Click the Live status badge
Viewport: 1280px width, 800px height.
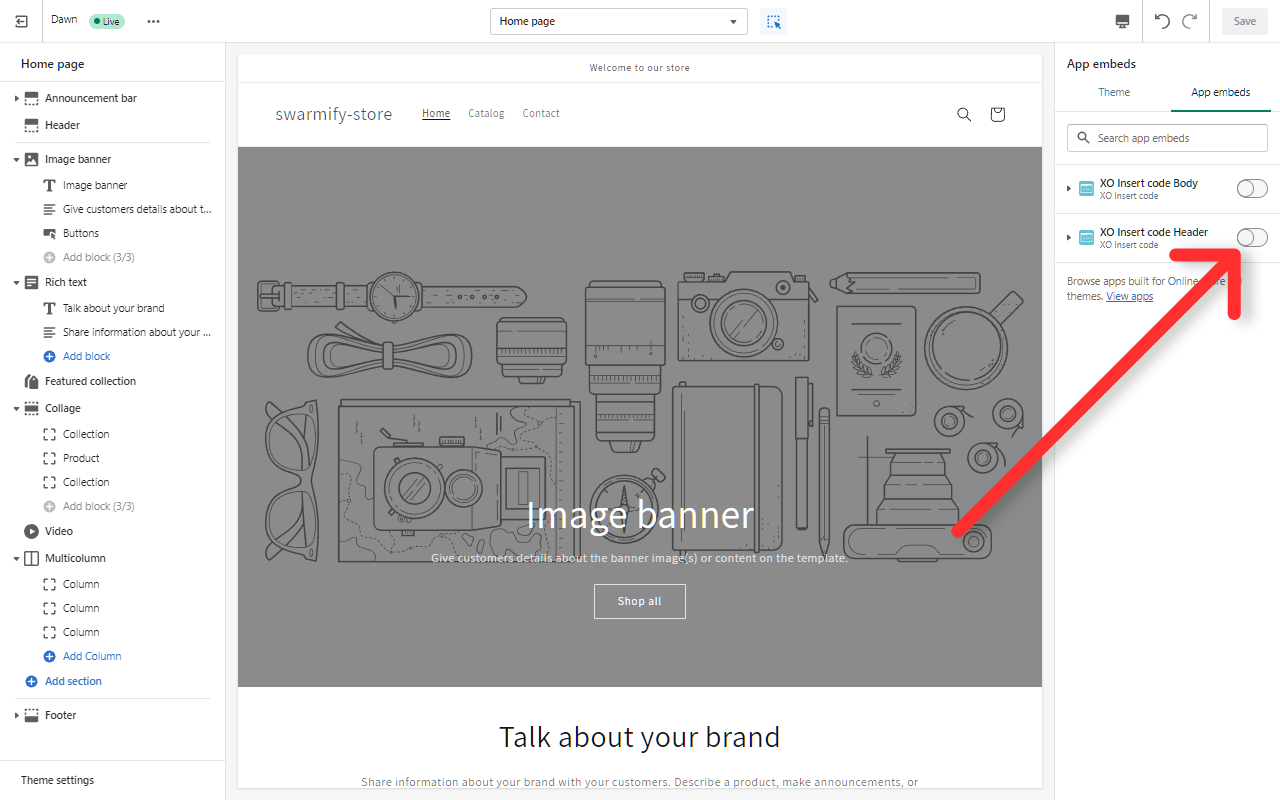click(107, 21)
